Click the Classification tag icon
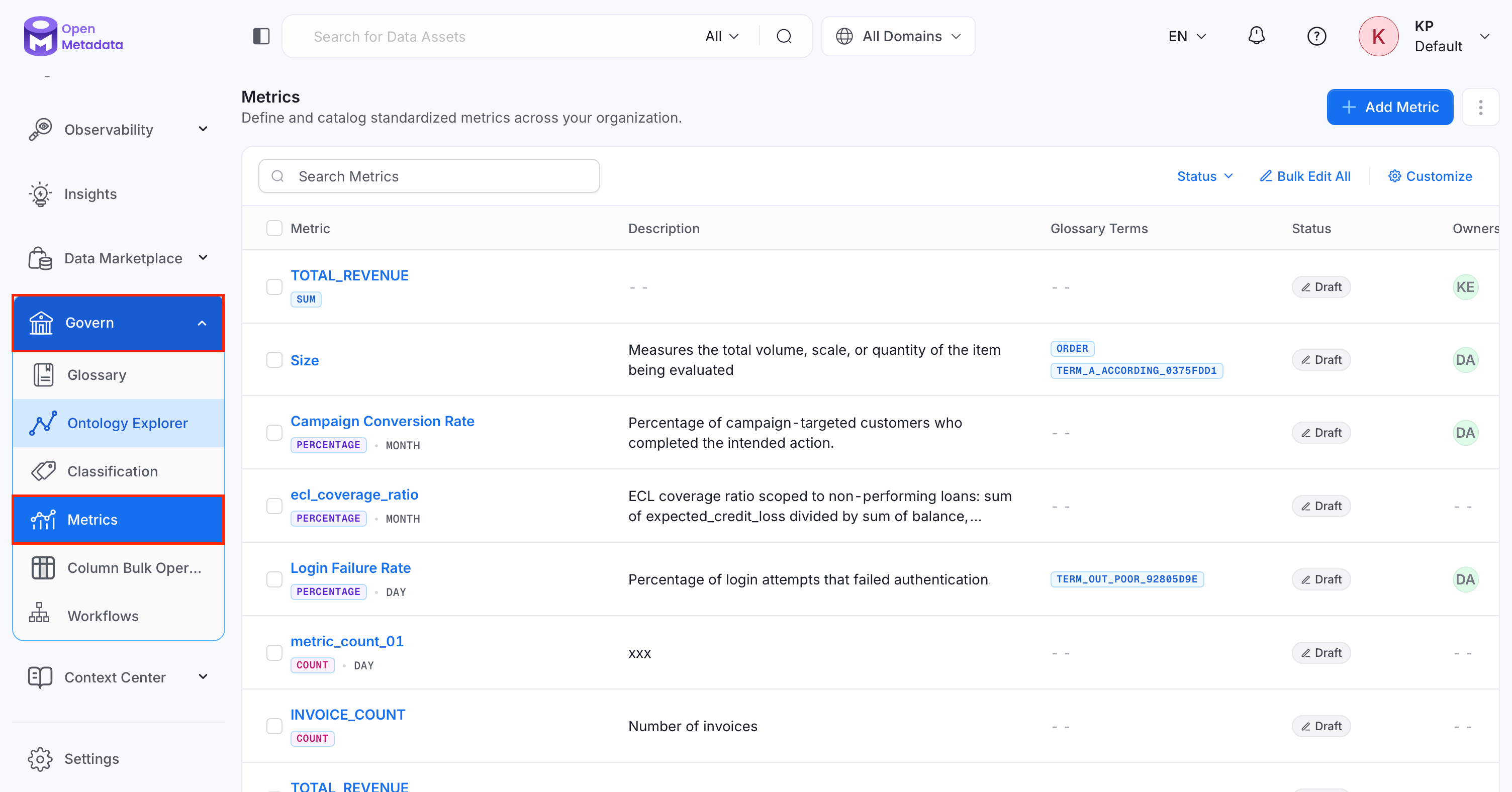 [43, 471]
